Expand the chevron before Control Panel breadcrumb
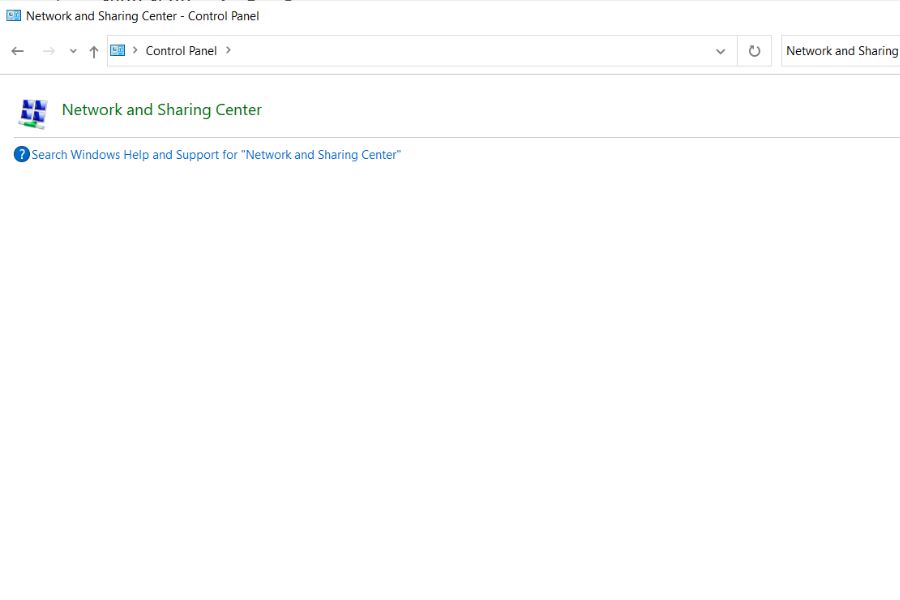Image resolution: width=900 pixels, height=600 pixels. coord(135,50)
